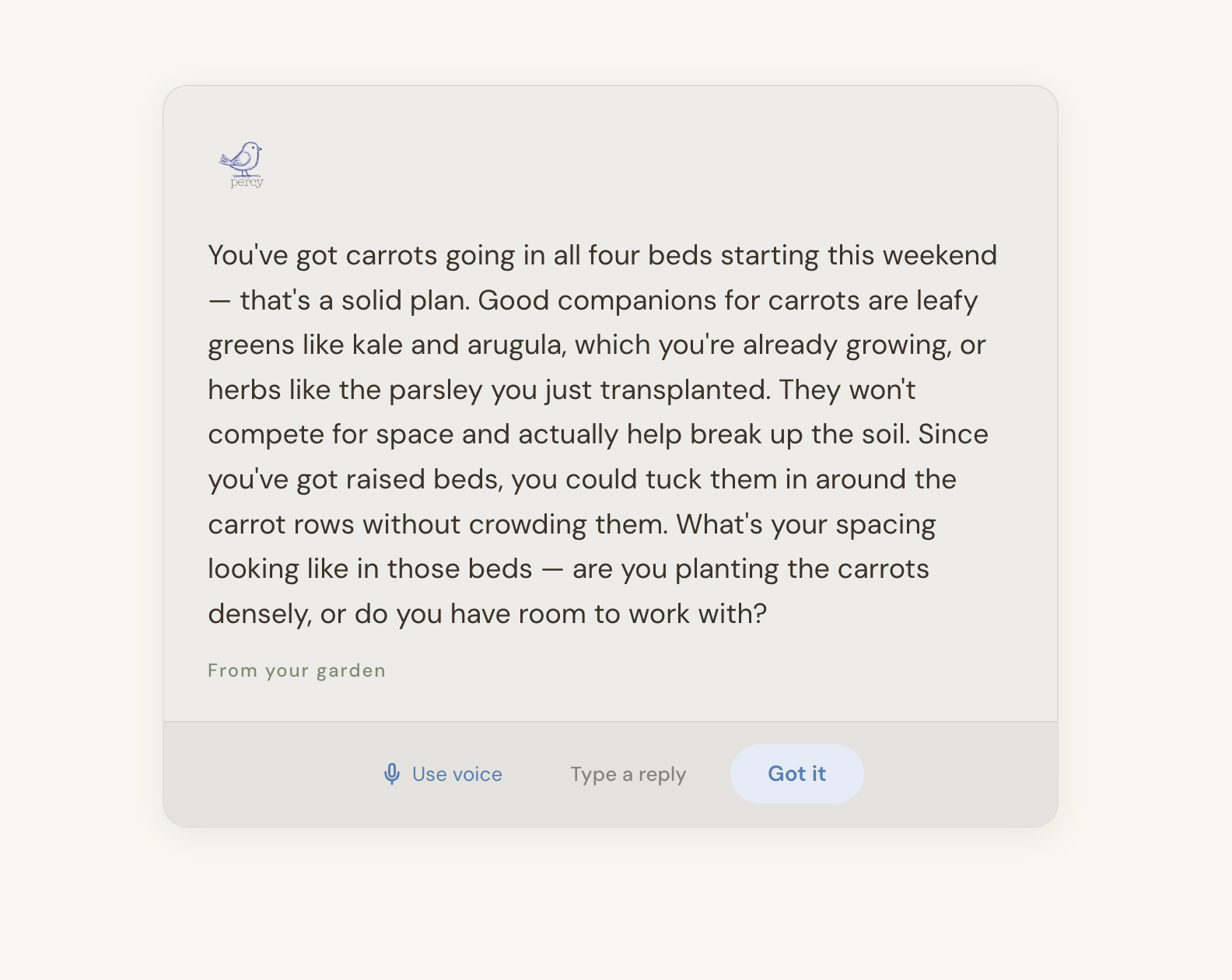Click the word 'arugula' in the message
Viewport: 1232px width, 980px height.
[515, 345]
